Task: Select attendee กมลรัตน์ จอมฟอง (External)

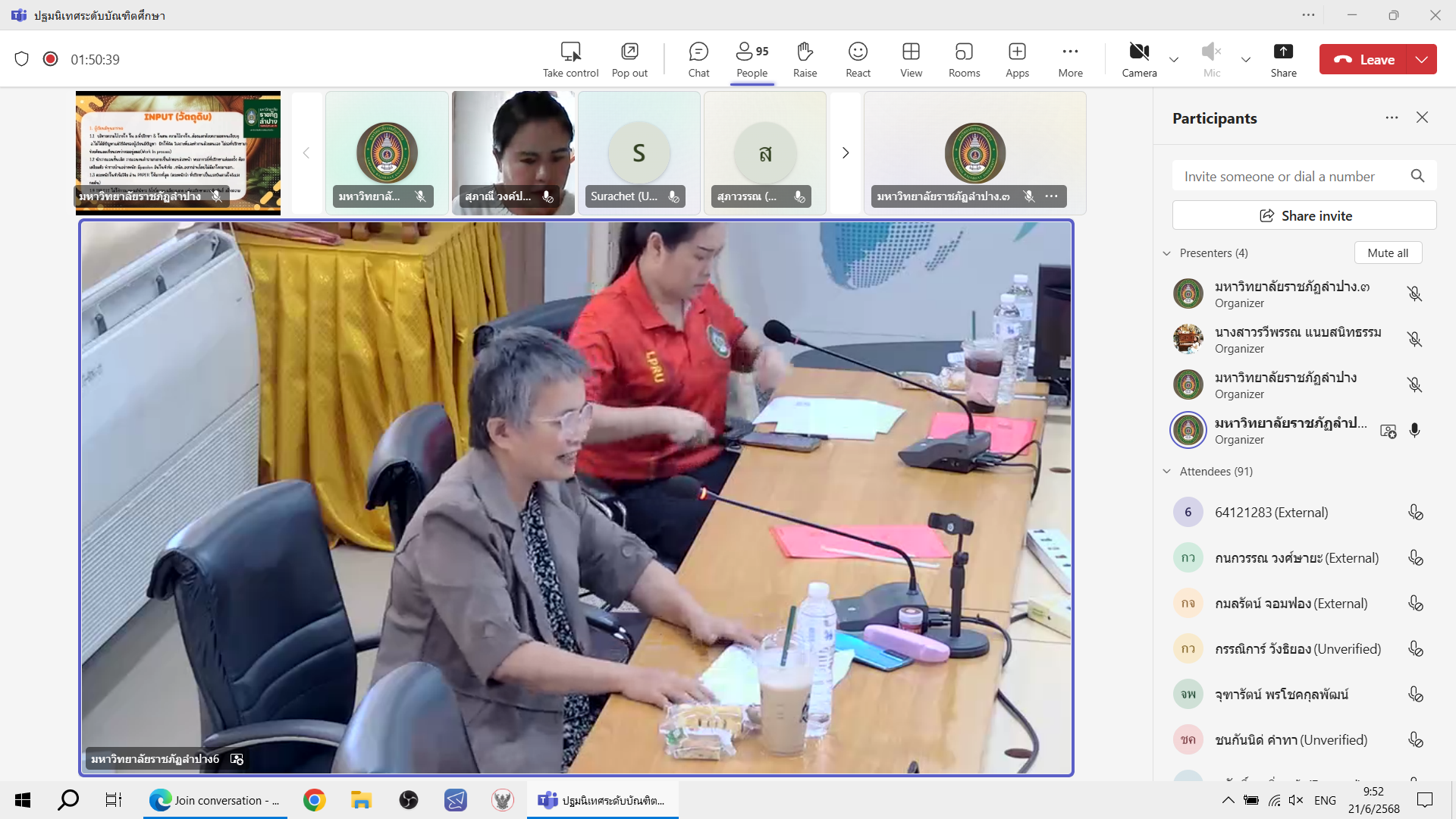Action: [x=1297, y=604]
